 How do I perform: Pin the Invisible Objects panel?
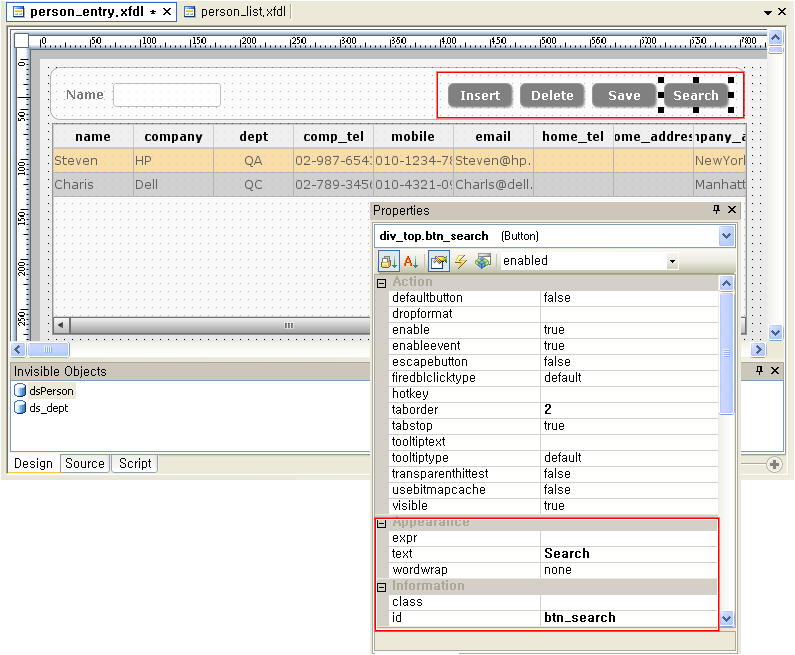tap(759, 371)
